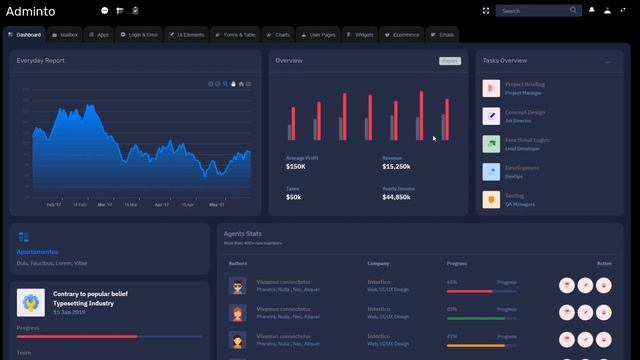Click the icon above Apartamentos
Viewport: 640px width, 360px height.
coord(24,237)
